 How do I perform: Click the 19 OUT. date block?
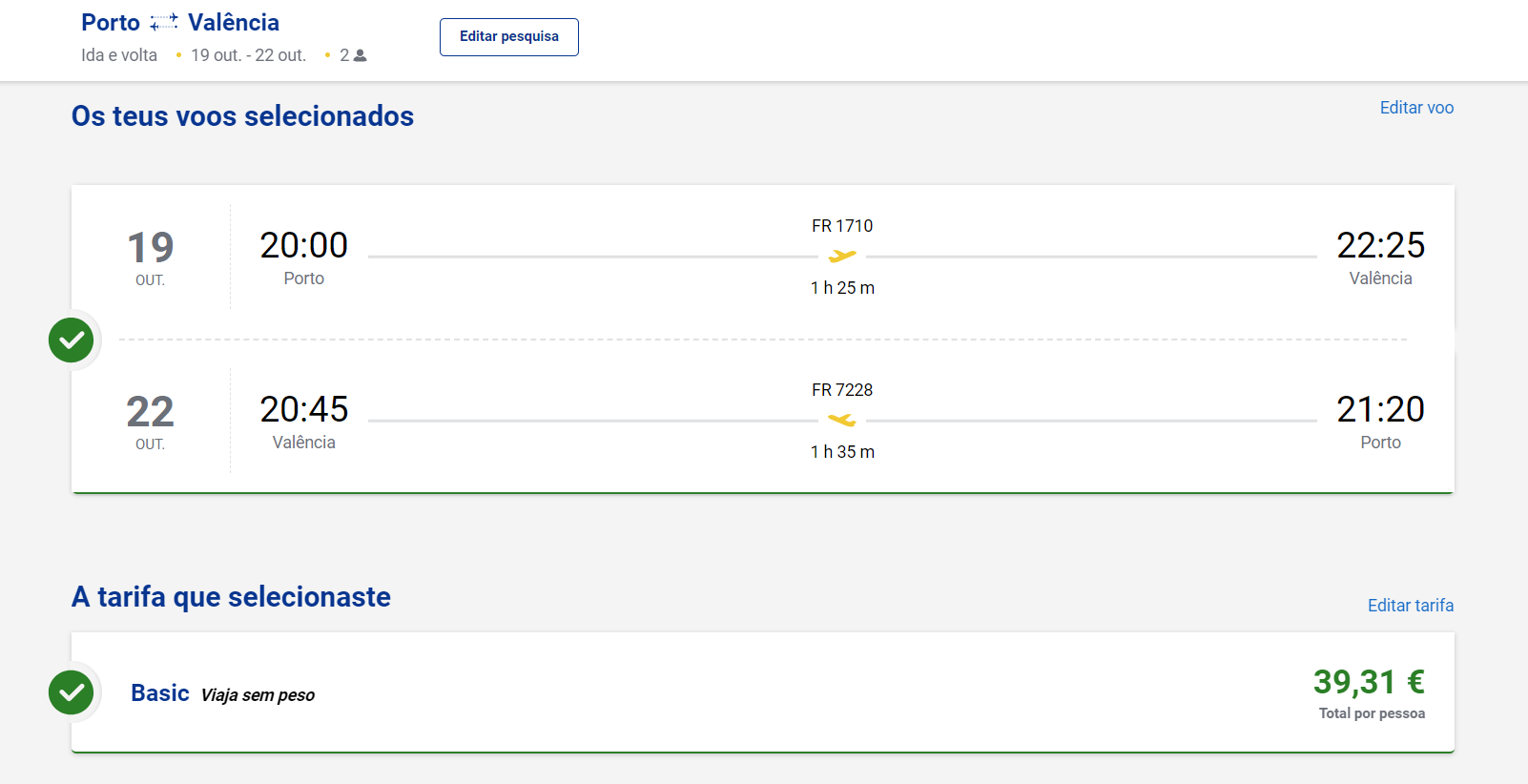point(151,258)
